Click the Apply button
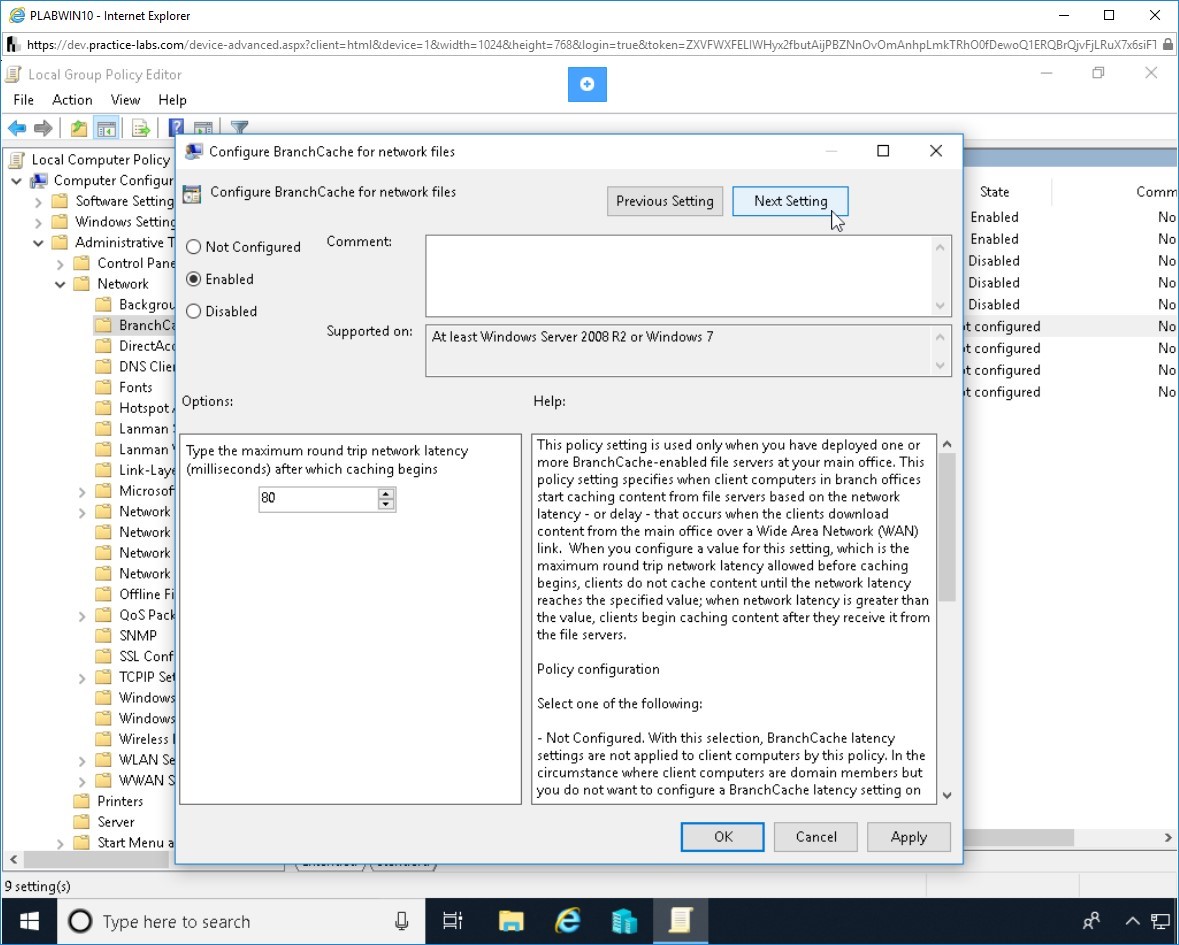 [x=908, y=837]
